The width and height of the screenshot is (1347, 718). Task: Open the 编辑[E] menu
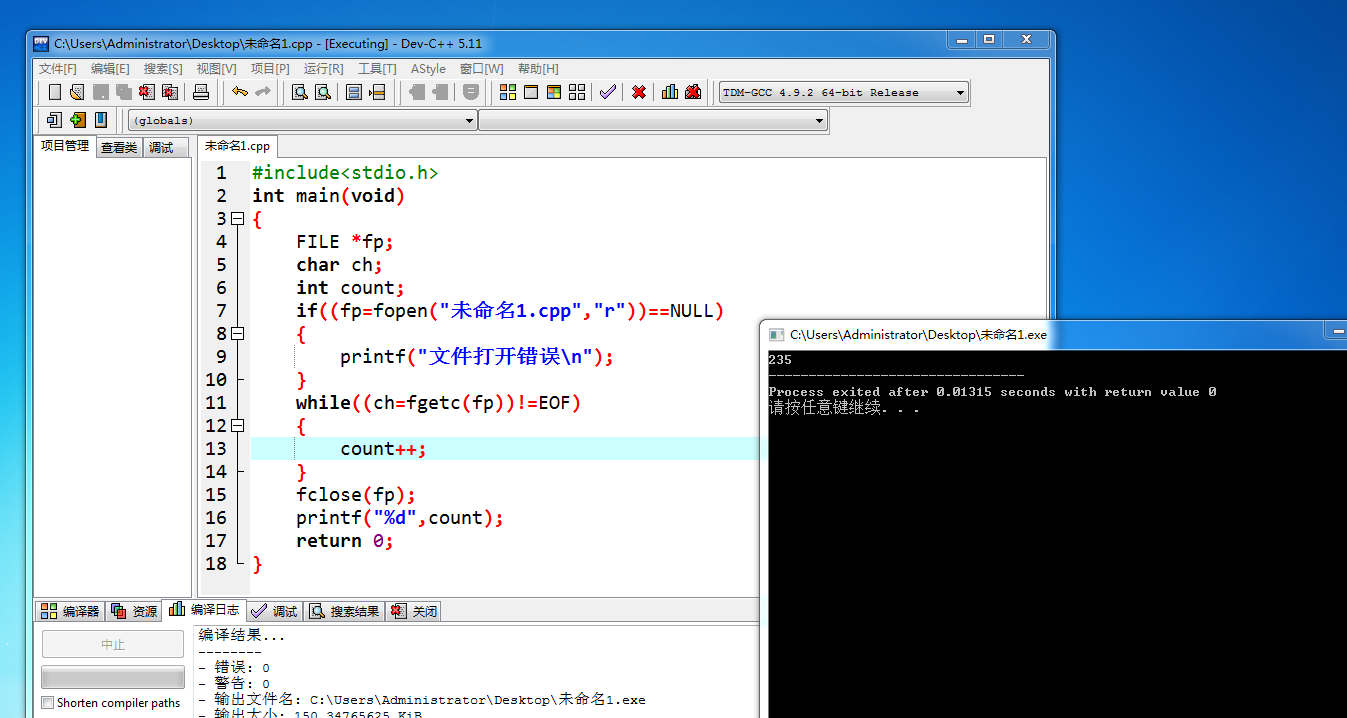tap(110, 69)
